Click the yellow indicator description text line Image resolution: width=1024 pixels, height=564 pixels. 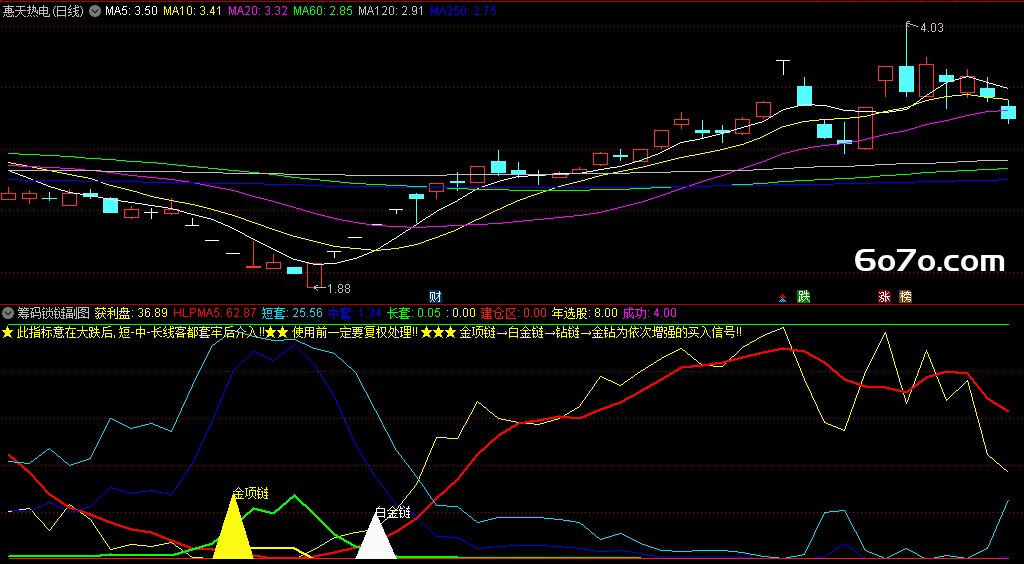pos(372,332)
